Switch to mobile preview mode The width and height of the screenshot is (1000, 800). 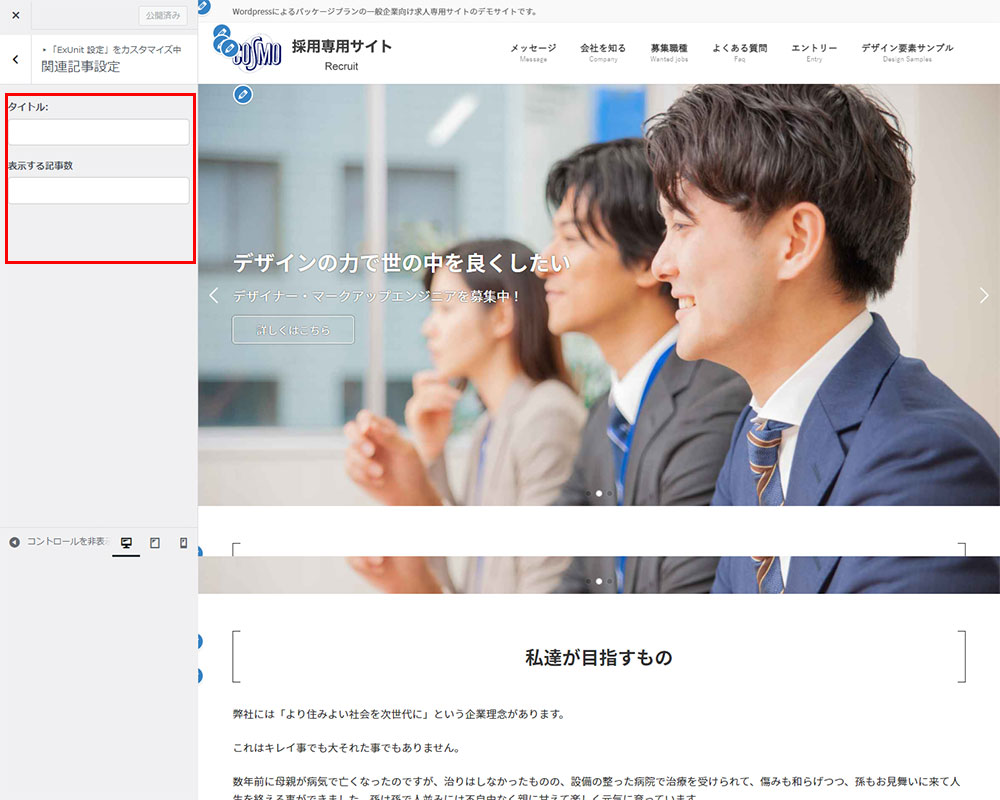tap(183, 542)
